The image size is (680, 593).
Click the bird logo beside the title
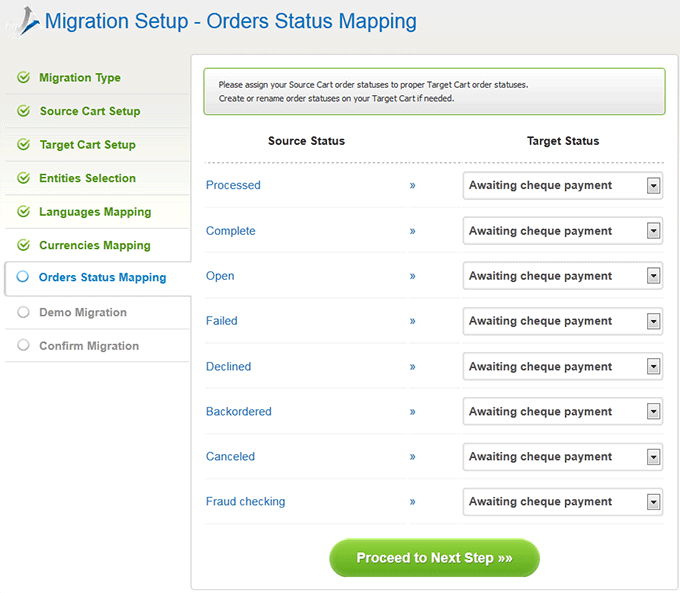[x=24, y=22]
